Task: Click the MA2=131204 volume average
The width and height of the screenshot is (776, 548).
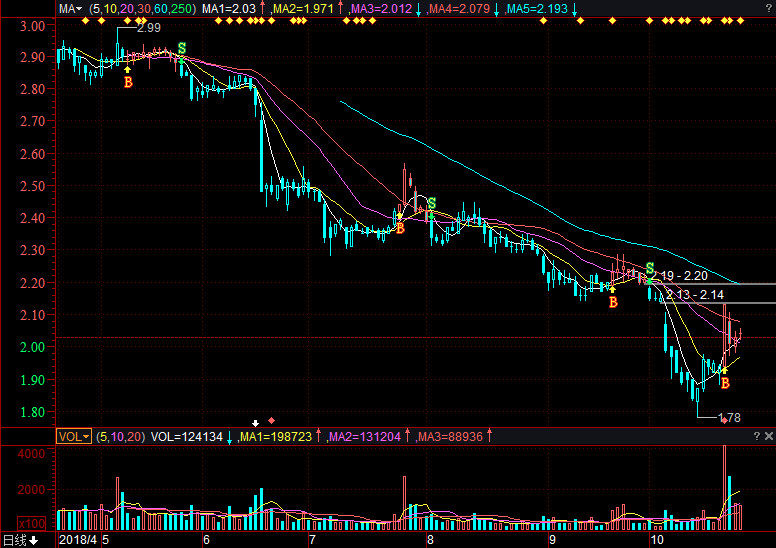Action: click(x=365, y=437)
